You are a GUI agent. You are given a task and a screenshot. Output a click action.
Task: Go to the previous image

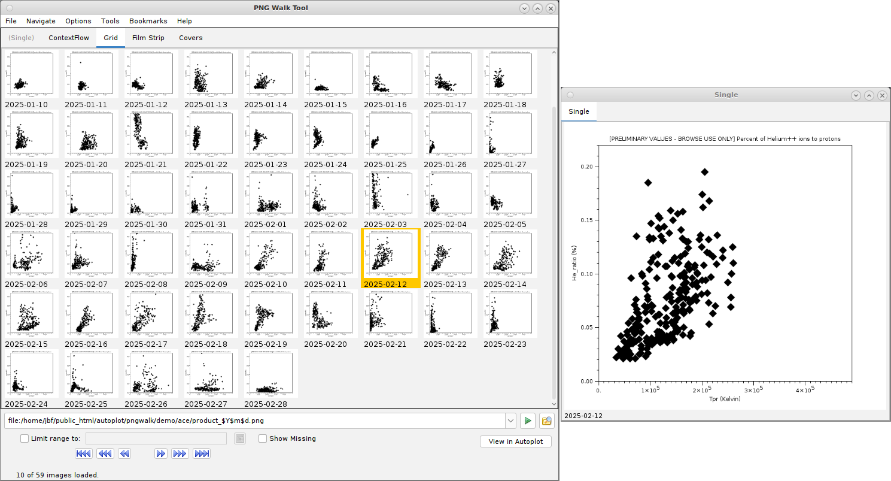coord(125,454)
